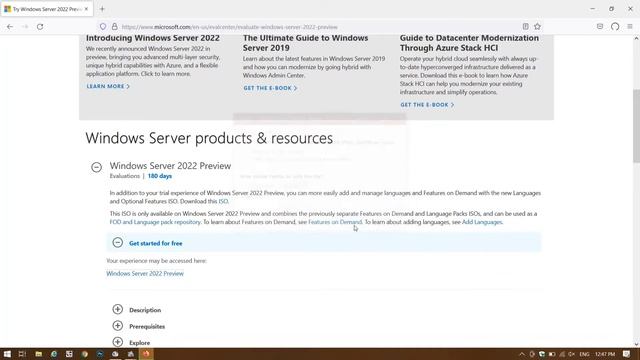Open the Firefox hamburger menu
Screen dimensions: 640x360
[630, 27]
